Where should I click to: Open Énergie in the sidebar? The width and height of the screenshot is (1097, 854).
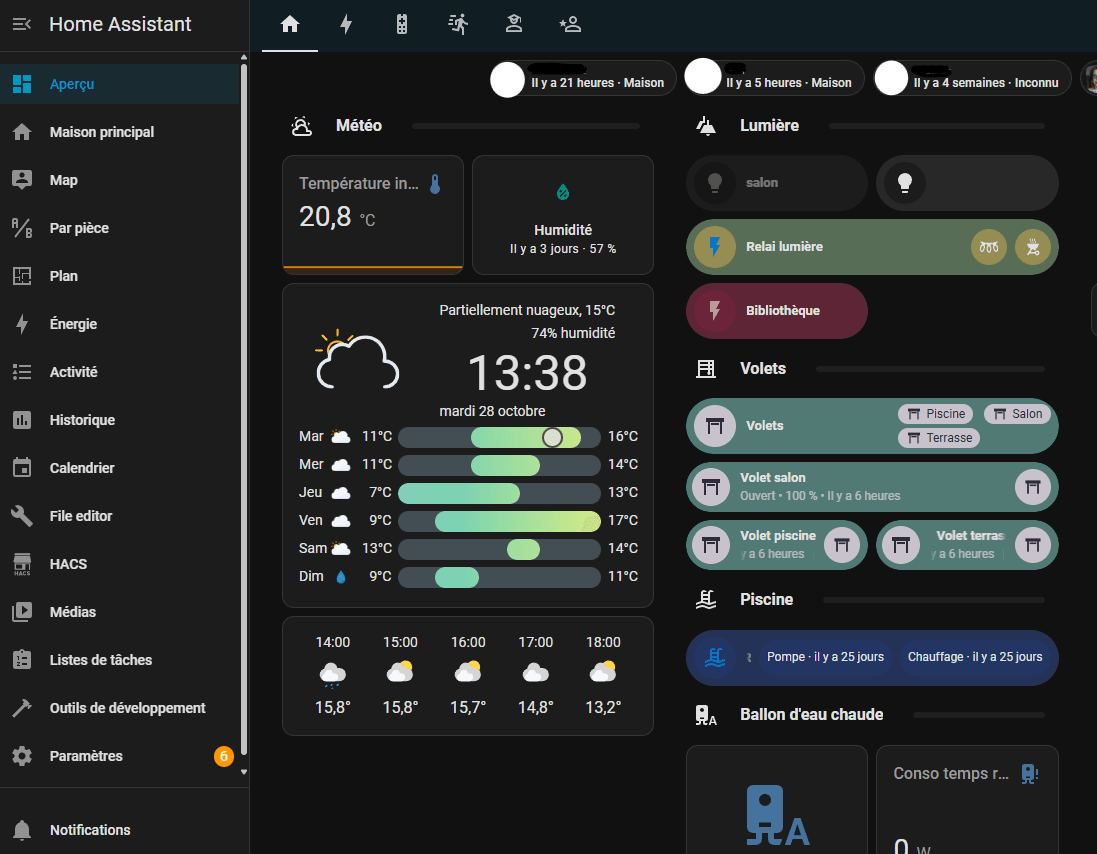[73, 324]
